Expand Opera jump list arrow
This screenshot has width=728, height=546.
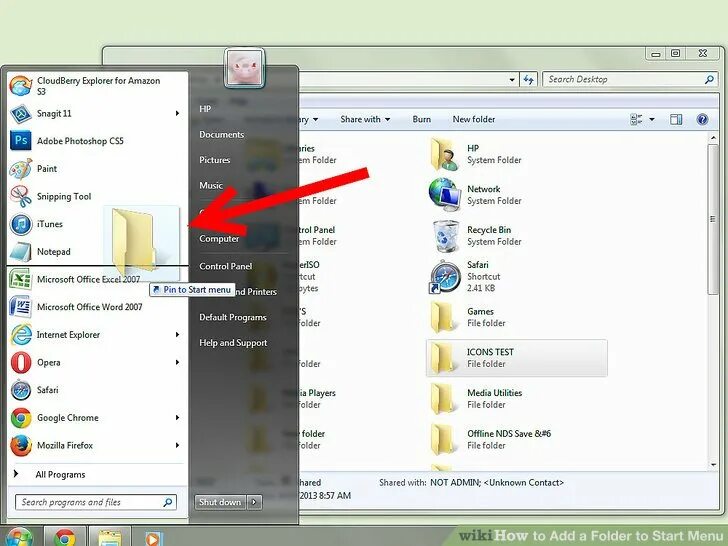pyautogui.click(x=177, y=362)
